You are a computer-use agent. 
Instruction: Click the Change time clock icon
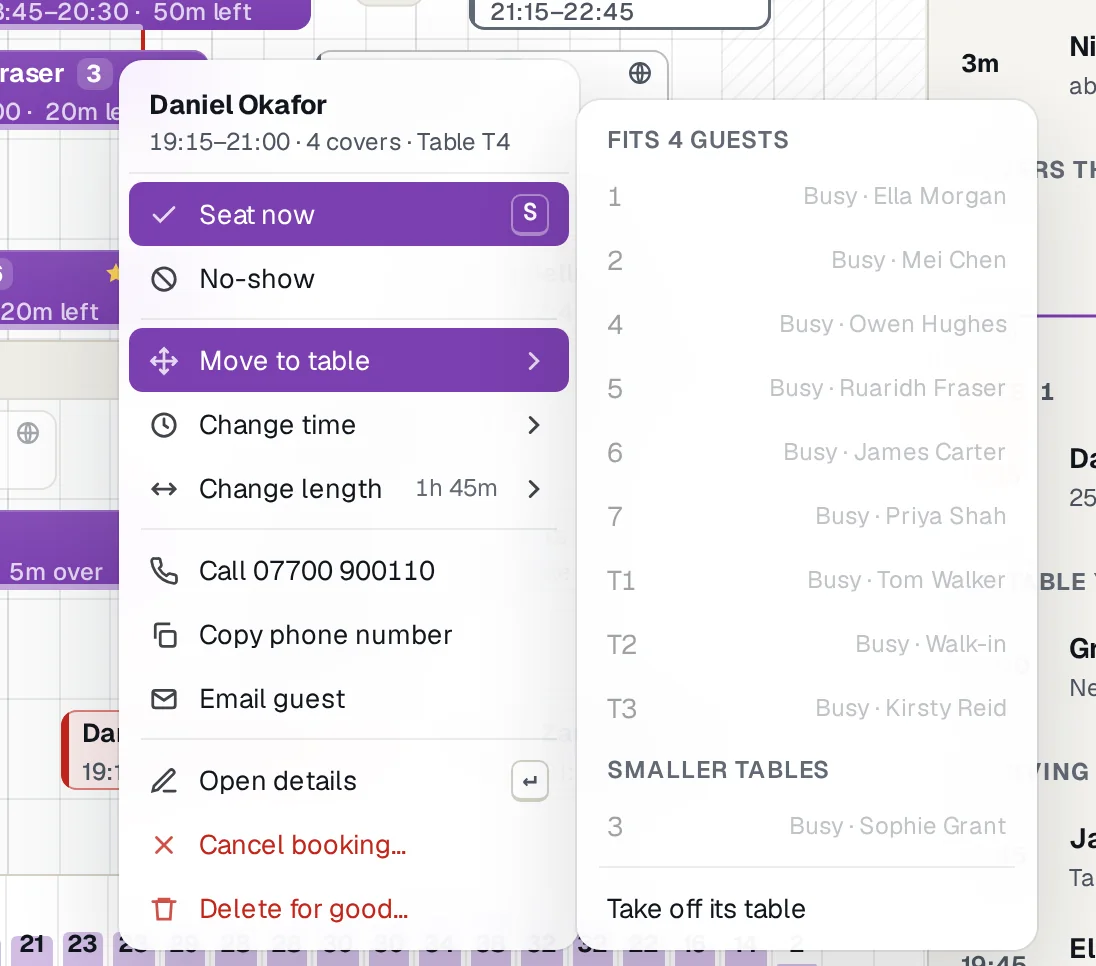click(x=164, y=425)
